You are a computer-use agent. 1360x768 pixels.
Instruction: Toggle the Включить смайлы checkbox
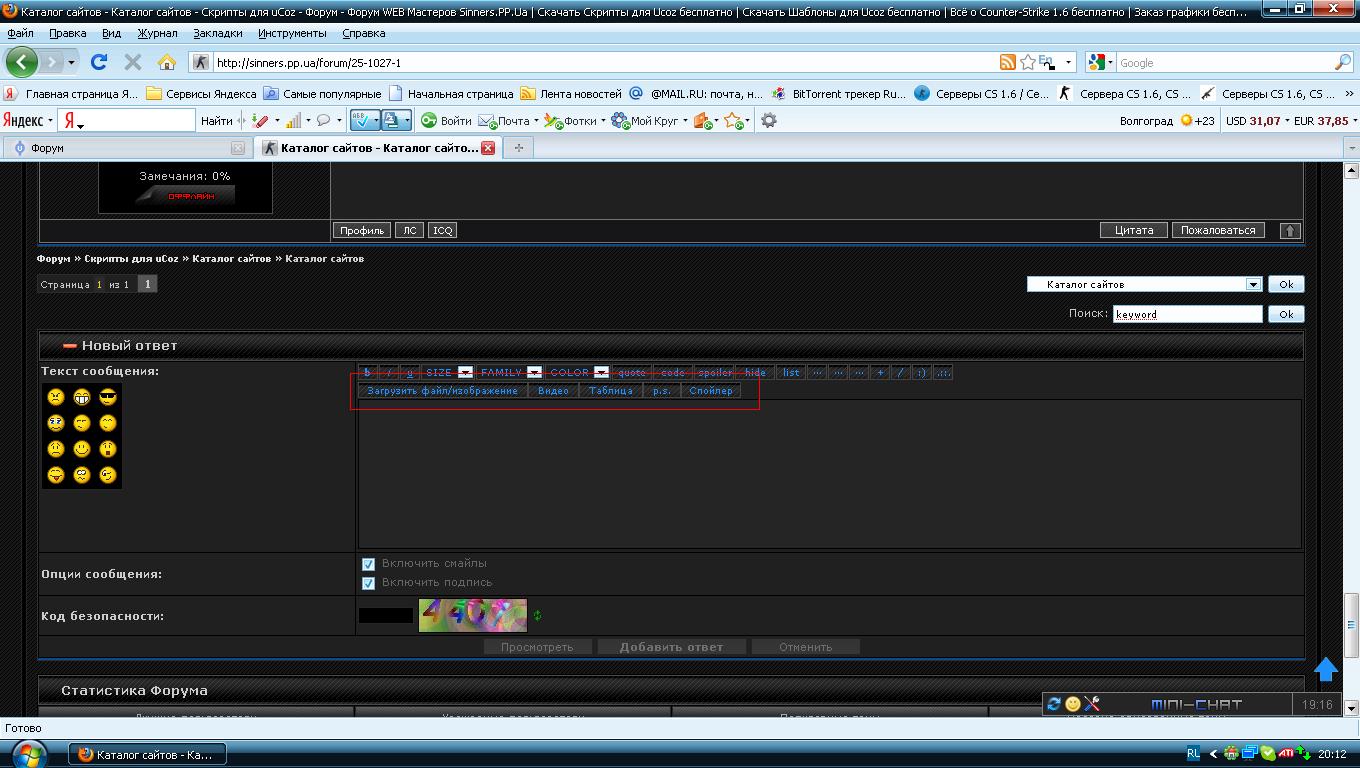click(368, 564)
